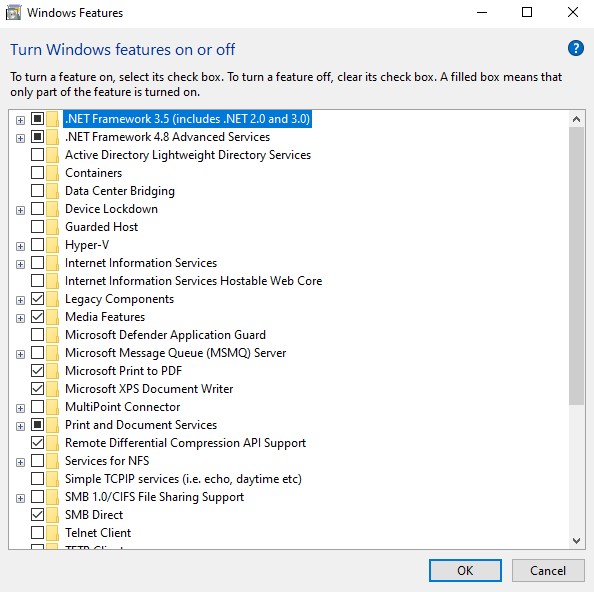Click the folder icon beside Services for NFS
This screenshot has width=594, height=592.
coord(53,461)
